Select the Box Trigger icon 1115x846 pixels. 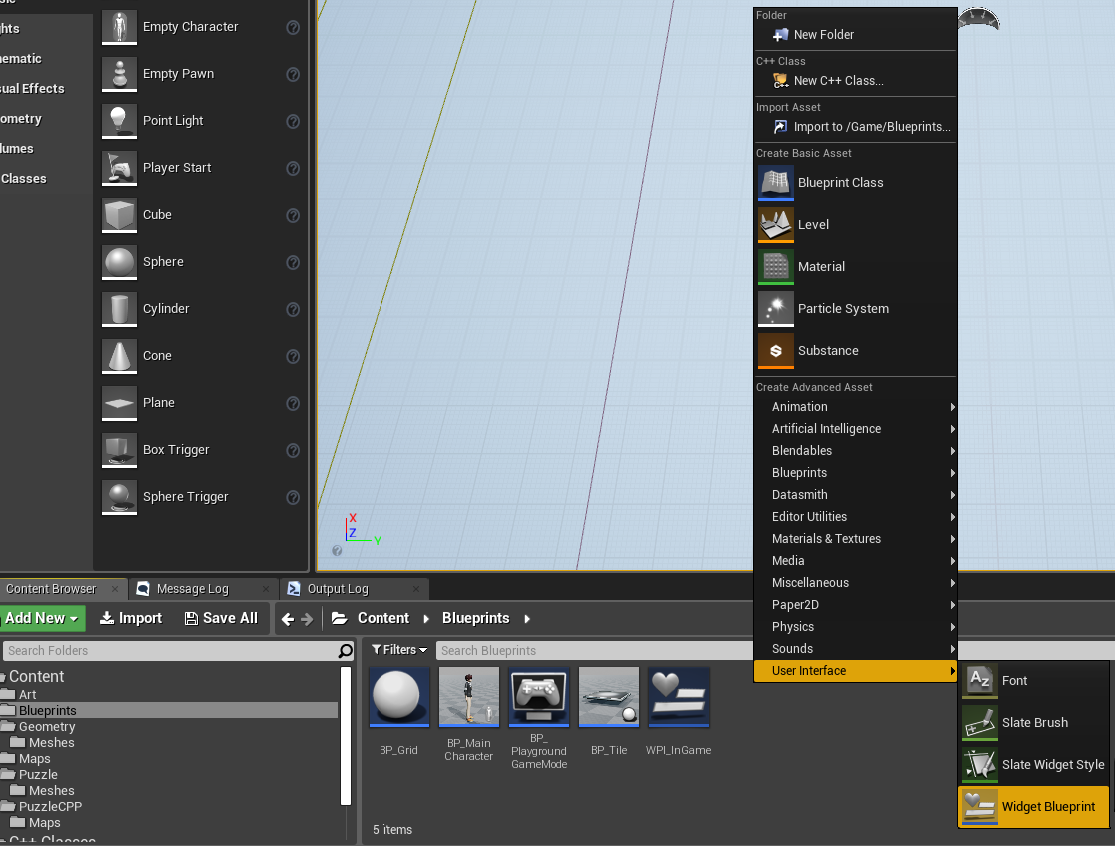click(119, 450)
